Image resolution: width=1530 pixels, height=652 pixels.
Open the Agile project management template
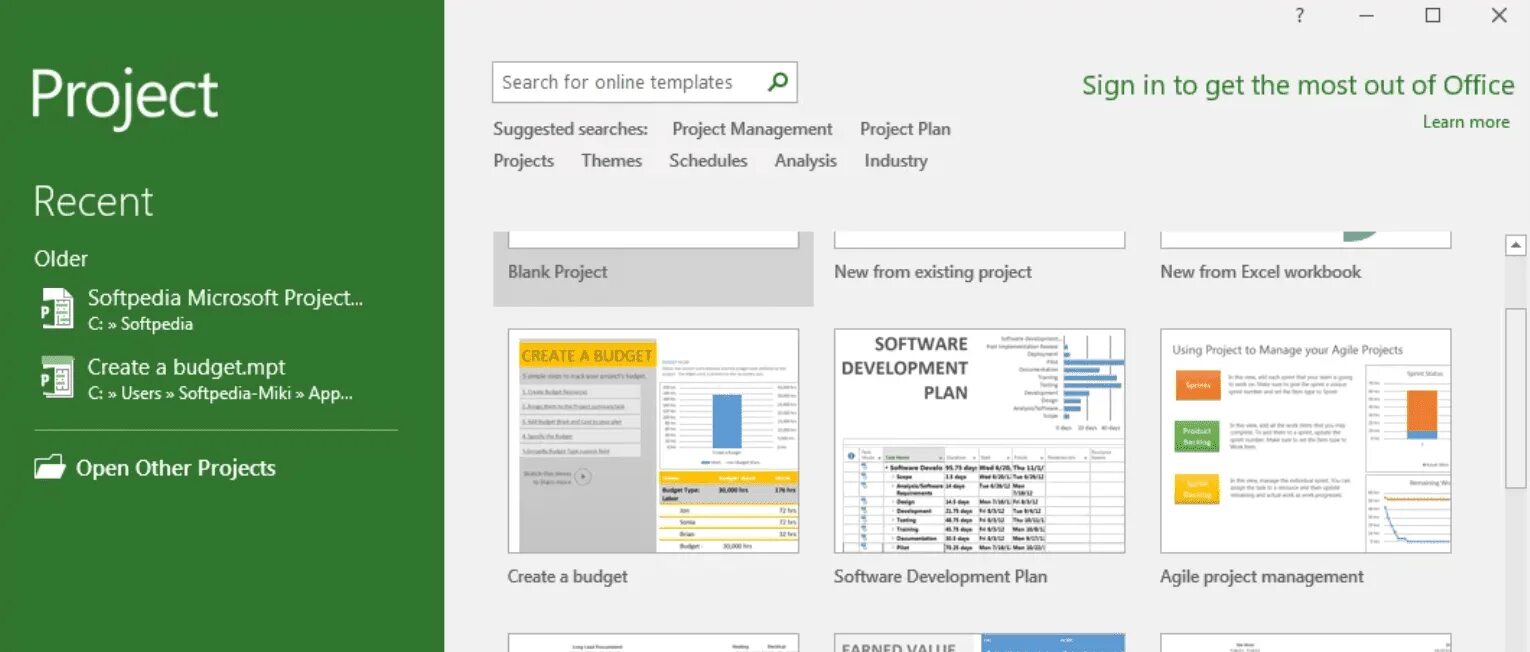coord(1303,440)
